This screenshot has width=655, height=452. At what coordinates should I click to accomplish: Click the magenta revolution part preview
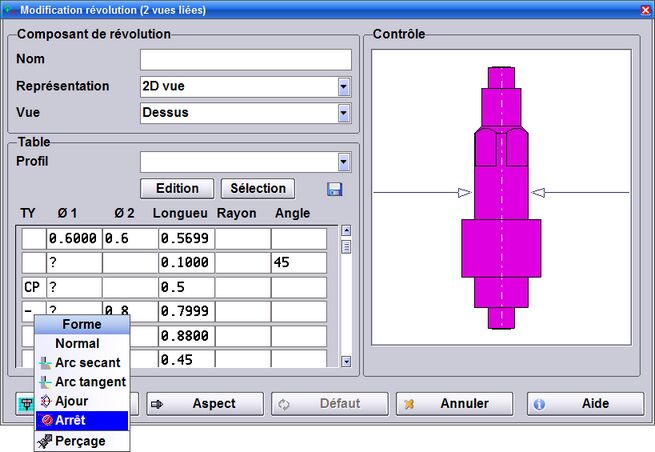501,198
